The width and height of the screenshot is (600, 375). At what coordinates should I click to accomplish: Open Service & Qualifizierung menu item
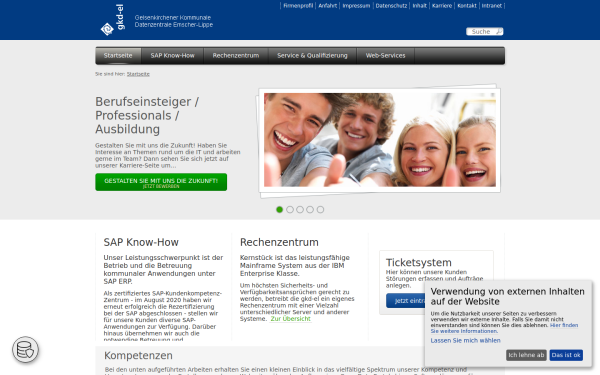tap(312, 55)
